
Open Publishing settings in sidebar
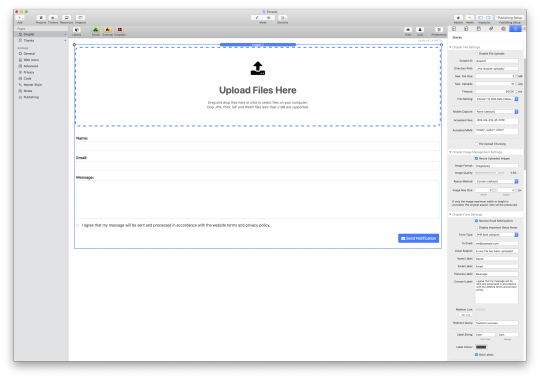pyautogui.click(x=31, y=97)
